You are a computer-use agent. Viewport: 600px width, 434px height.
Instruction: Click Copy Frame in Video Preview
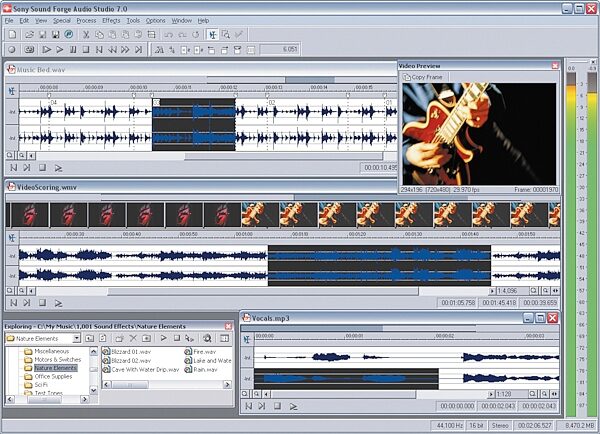pos(423,77)
